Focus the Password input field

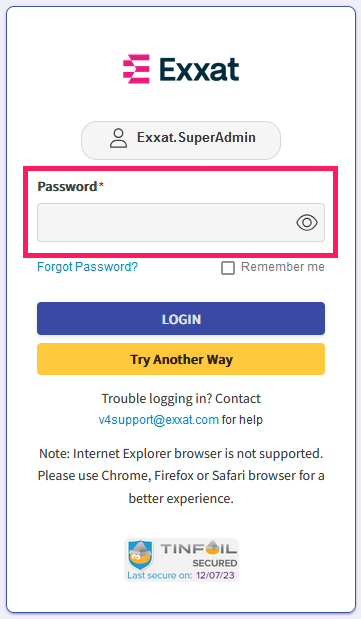pyautogui.click(x=181, y=223)
